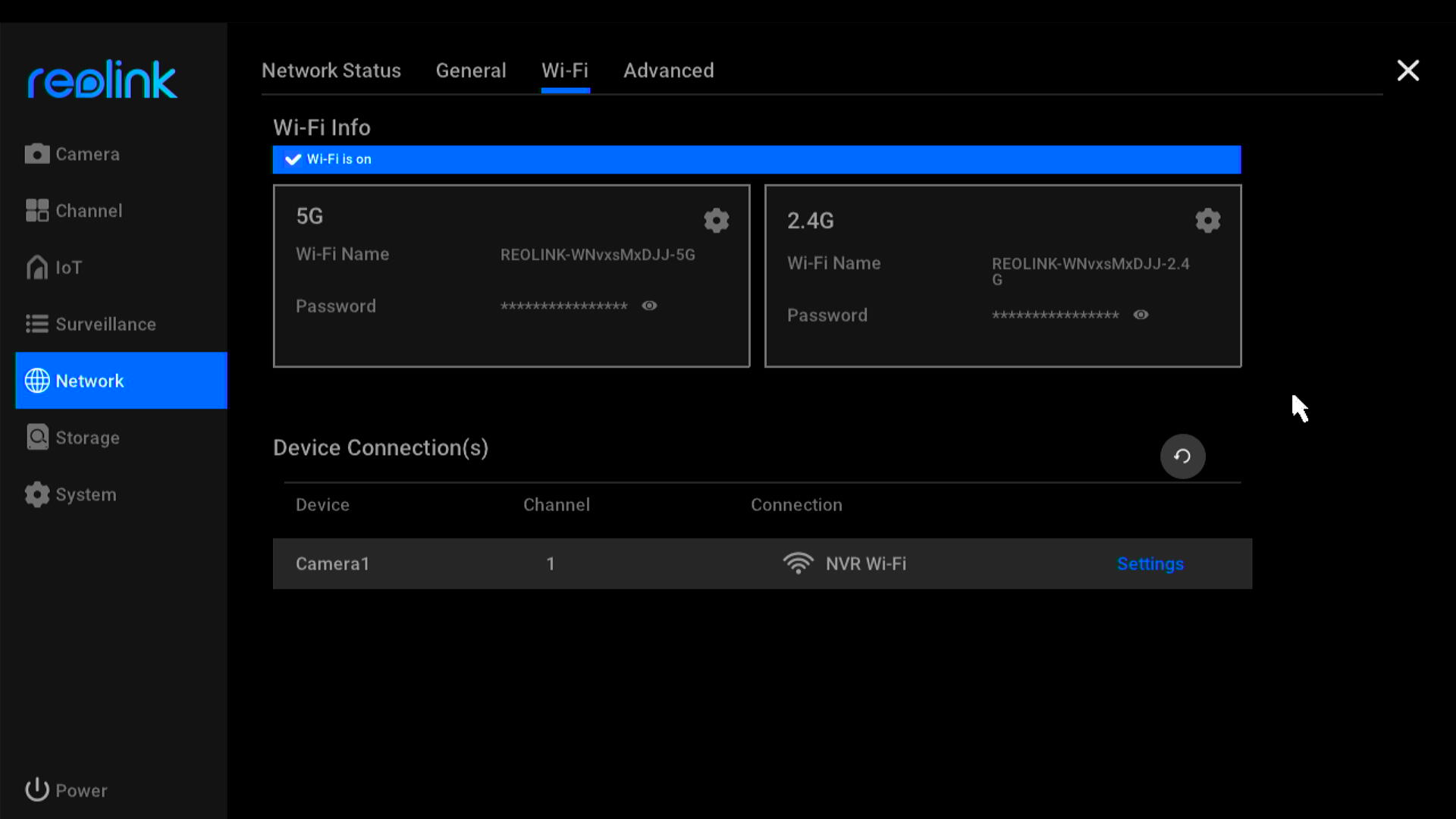Switch to Network Status tab
Viewport: 1456px width, 819px height.
point(331,70)
